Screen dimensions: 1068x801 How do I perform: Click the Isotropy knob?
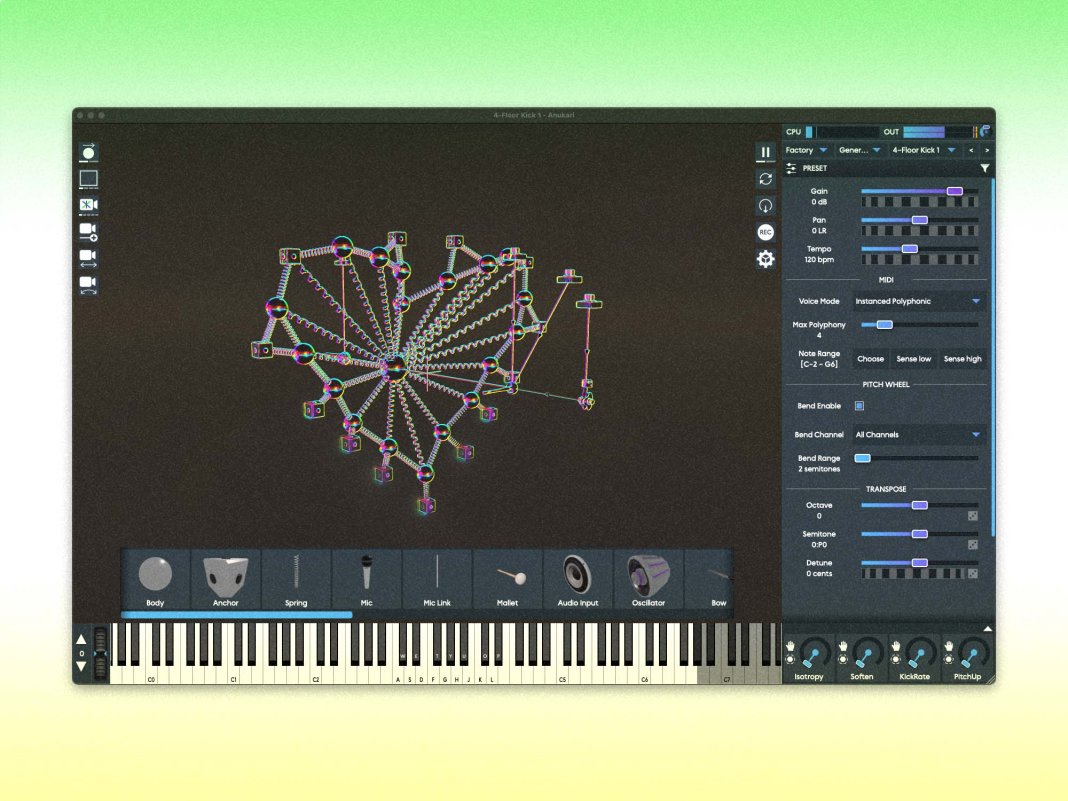pos(815,655)
